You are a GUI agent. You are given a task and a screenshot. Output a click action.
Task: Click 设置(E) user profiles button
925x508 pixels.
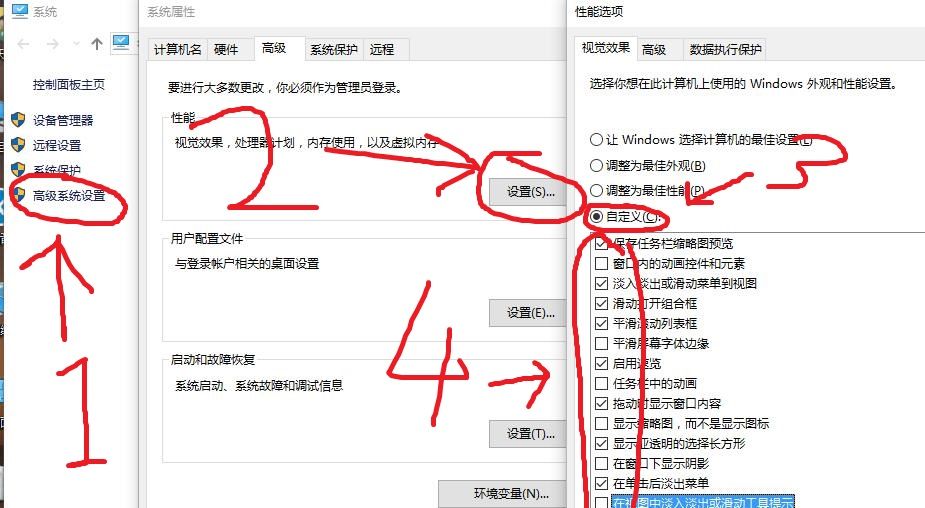pyautogui.click(x=528, y=313)
